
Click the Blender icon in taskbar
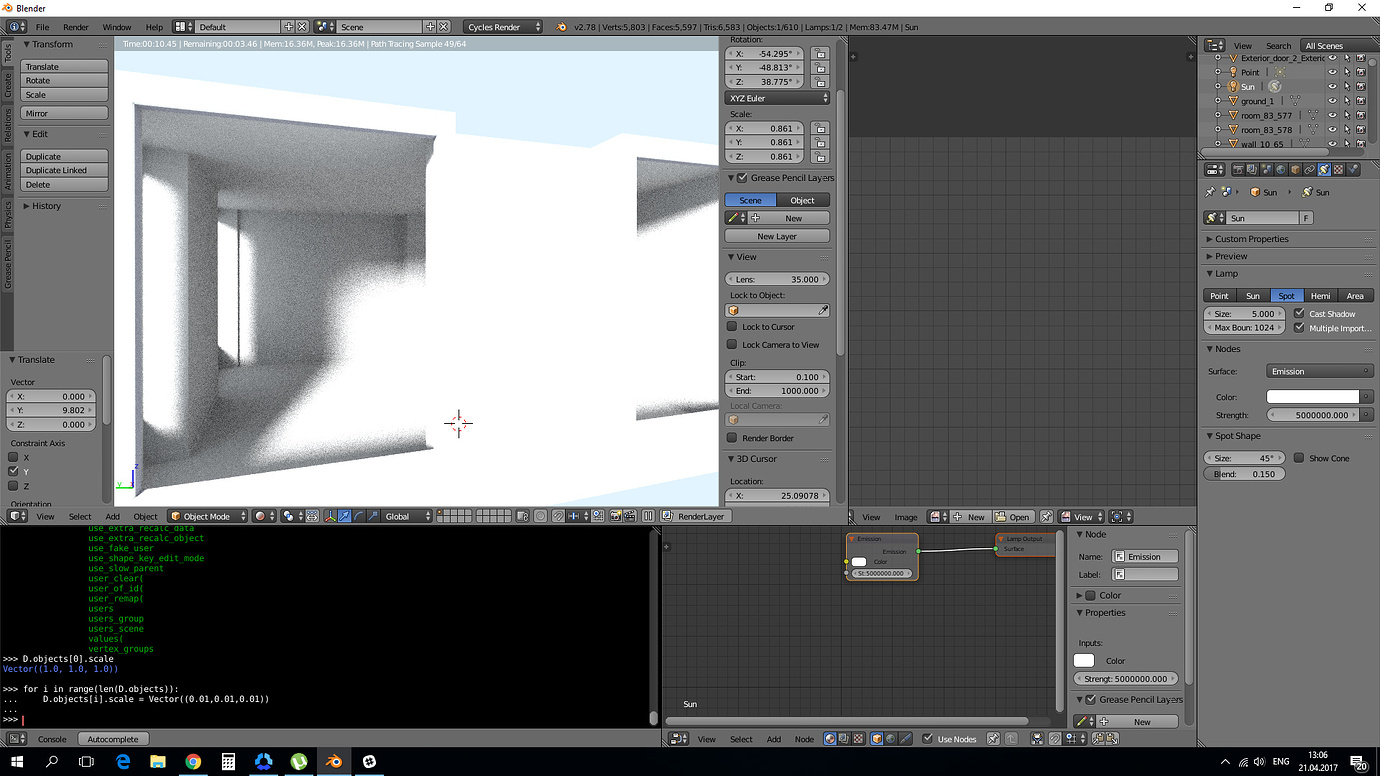334,761
